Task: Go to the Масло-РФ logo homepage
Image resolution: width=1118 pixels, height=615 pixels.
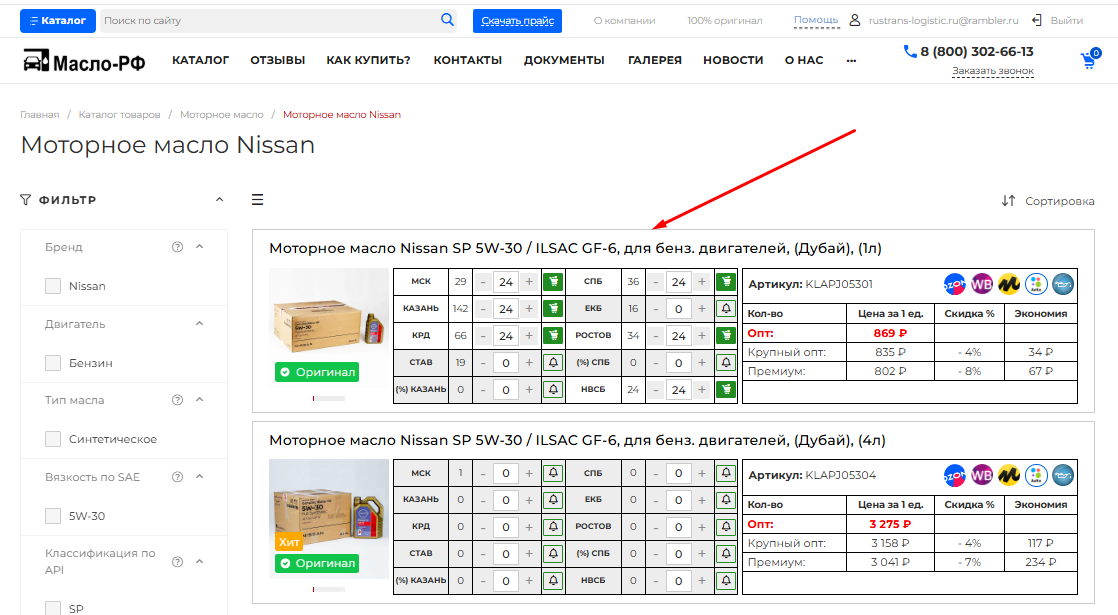Action: pos(84,61)
